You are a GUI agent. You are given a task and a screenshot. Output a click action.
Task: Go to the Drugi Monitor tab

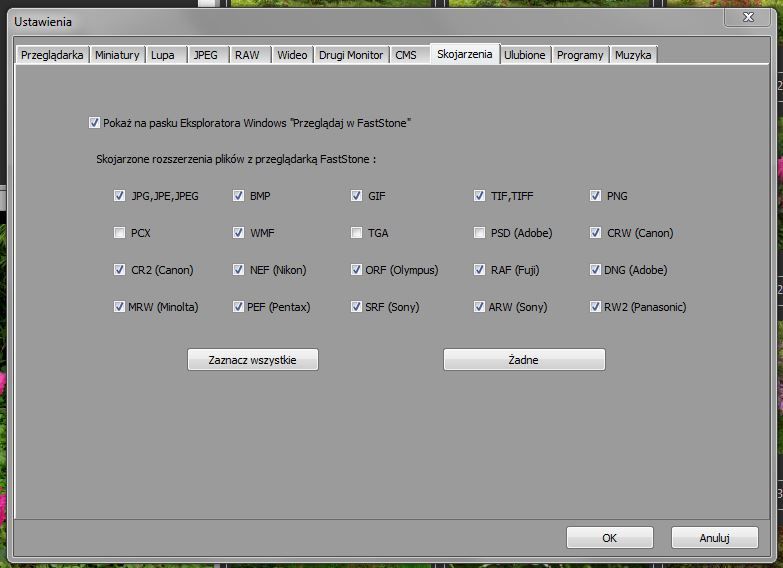(350, 55)
